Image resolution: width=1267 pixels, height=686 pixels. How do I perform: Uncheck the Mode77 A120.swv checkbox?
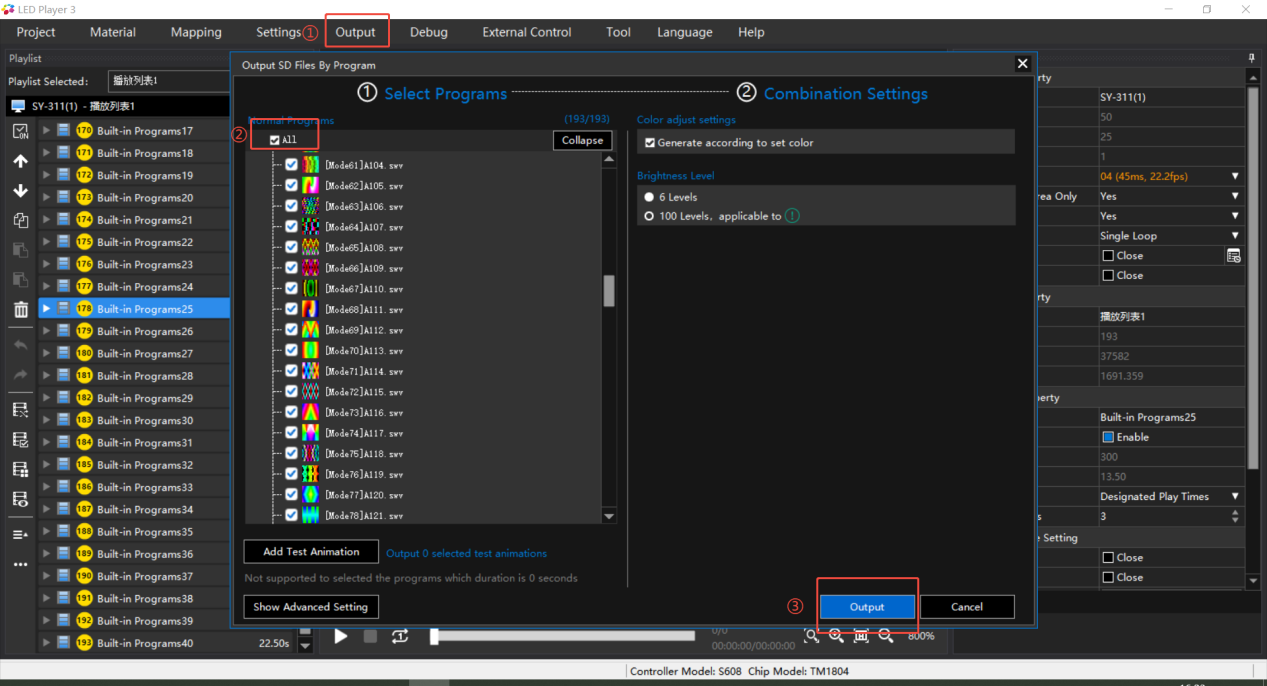[292, 494]
